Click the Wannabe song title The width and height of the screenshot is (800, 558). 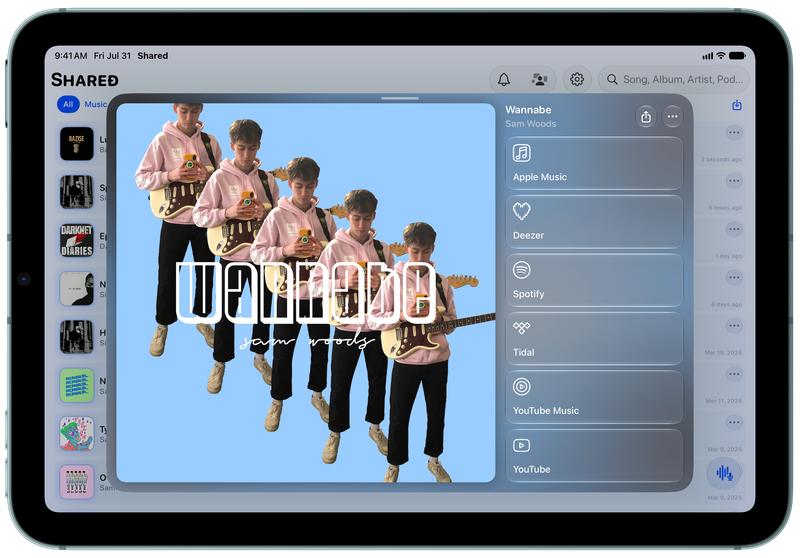[528, 110]
